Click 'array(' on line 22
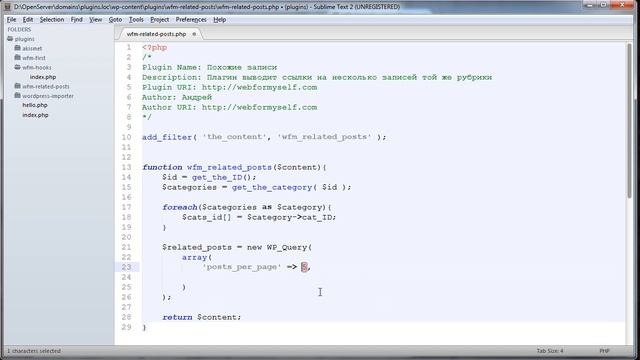 click(x=197, y=257)
